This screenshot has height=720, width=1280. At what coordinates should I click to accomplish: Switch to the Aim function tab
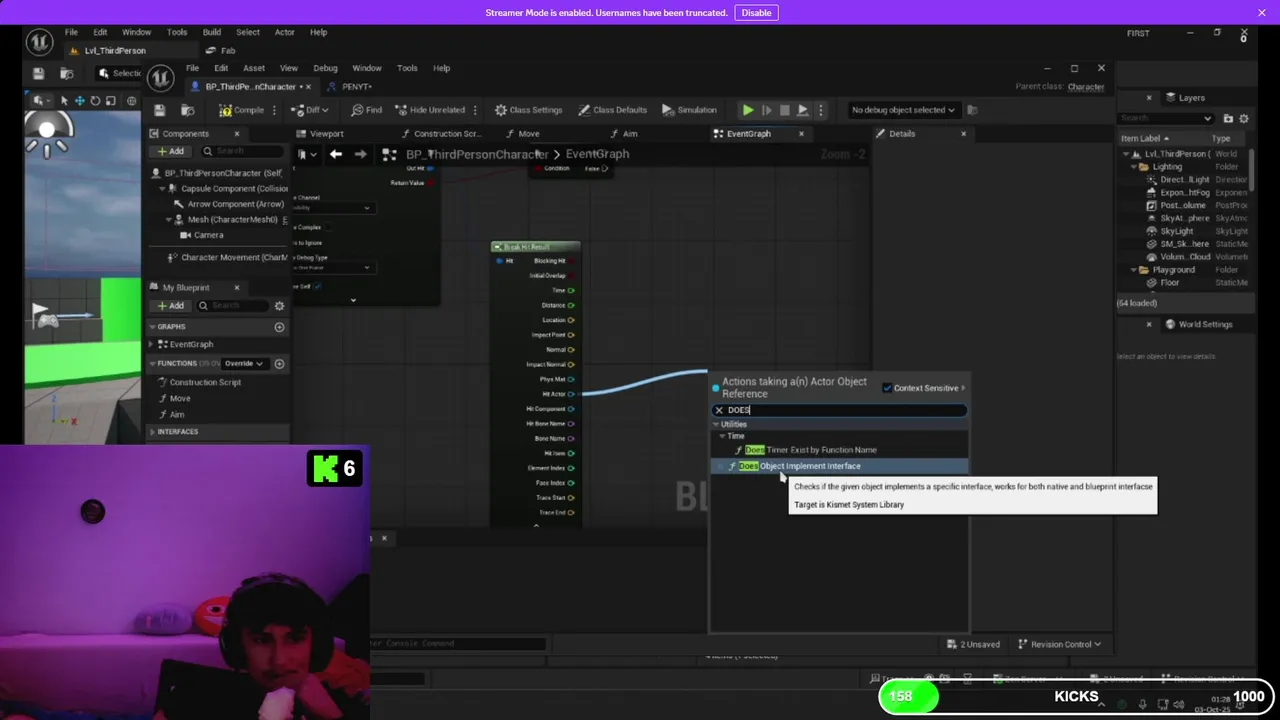(x=630, y=134)
